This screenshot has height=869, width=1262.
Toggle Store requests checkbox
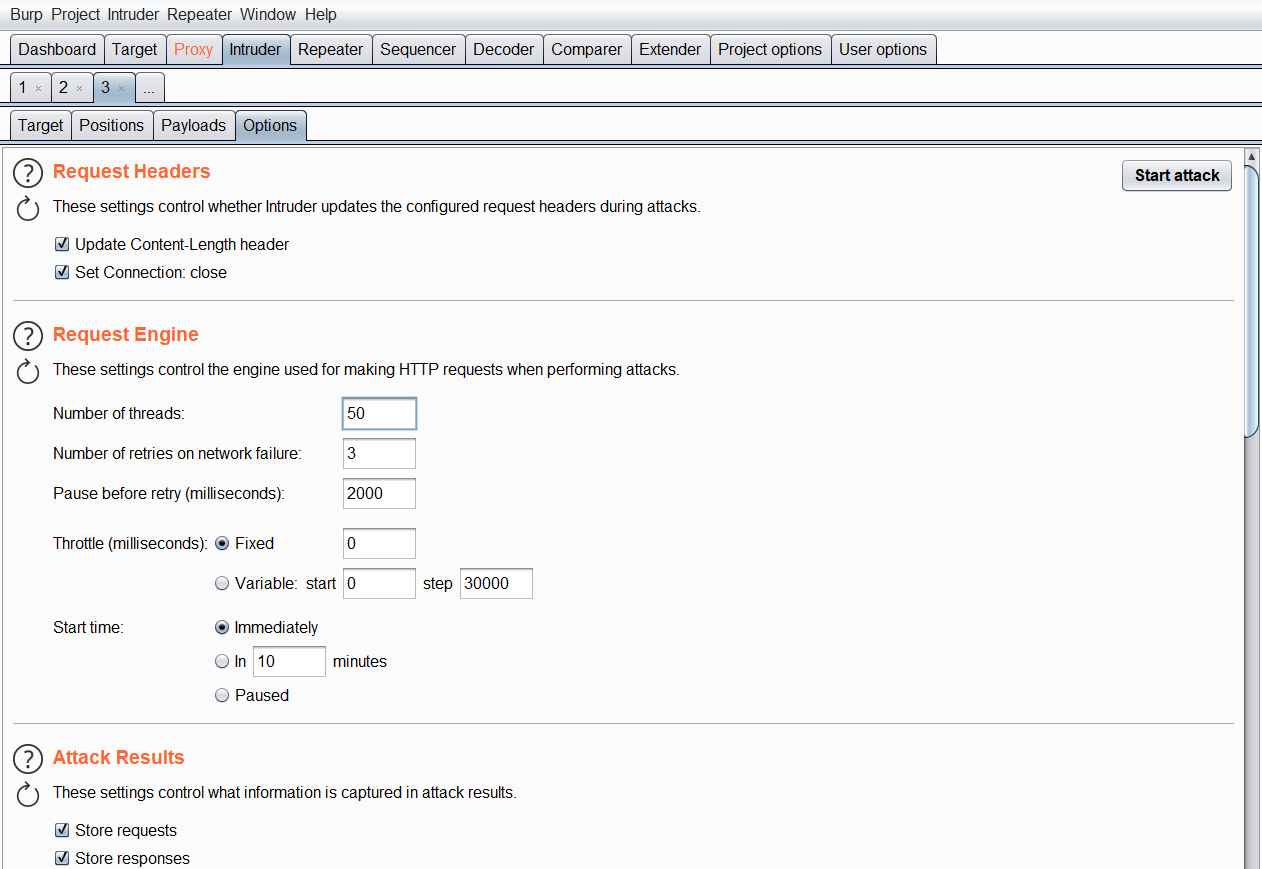pyautogui.click(x=62, y=830)
